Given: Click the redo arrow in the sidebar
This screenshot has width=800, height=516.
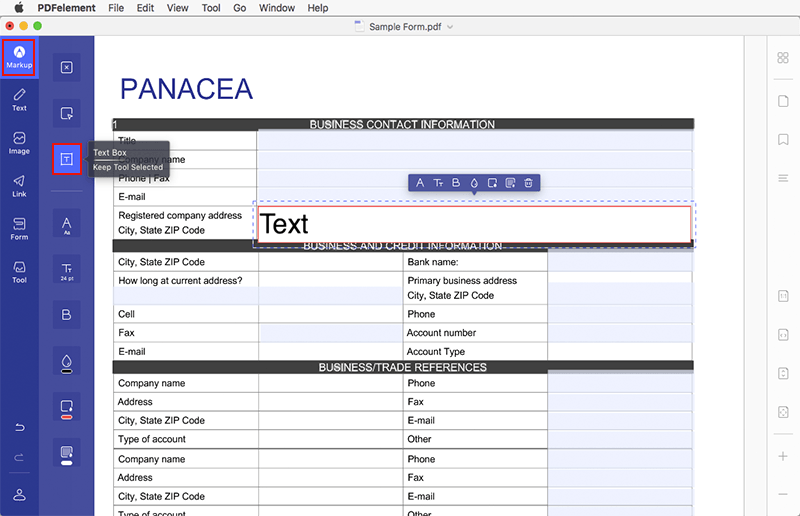Looking at the screenshot, I should tap(19, 457).
